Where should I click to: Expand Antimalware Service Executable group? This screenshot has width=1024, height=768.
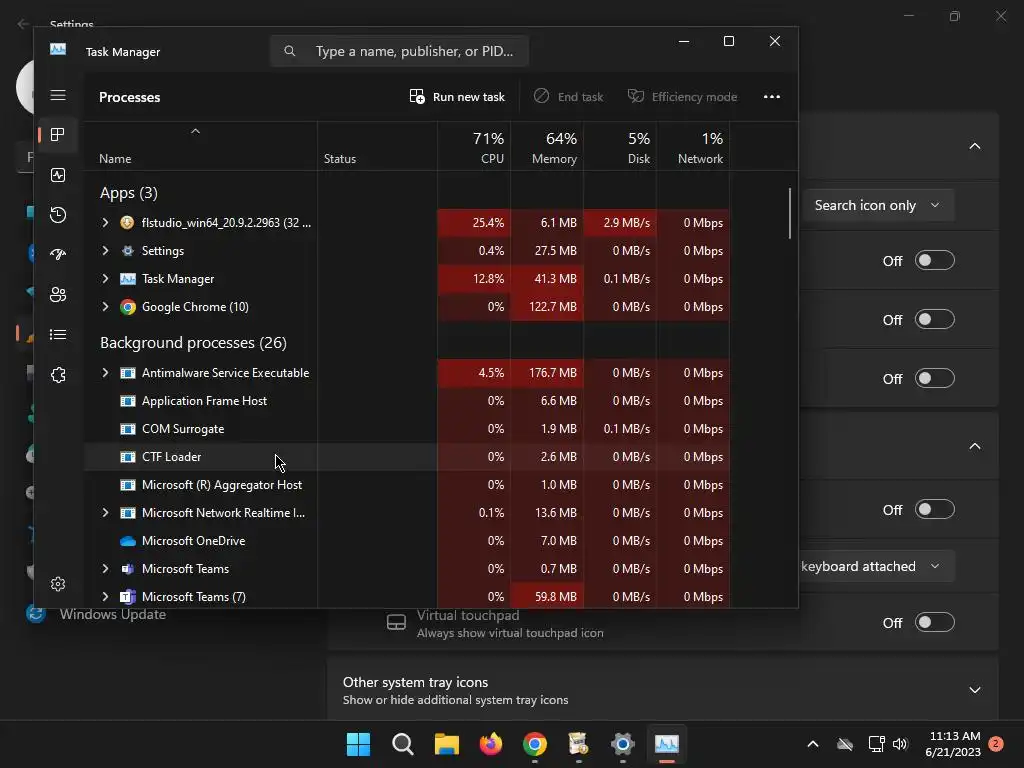[x=105, y=373]
